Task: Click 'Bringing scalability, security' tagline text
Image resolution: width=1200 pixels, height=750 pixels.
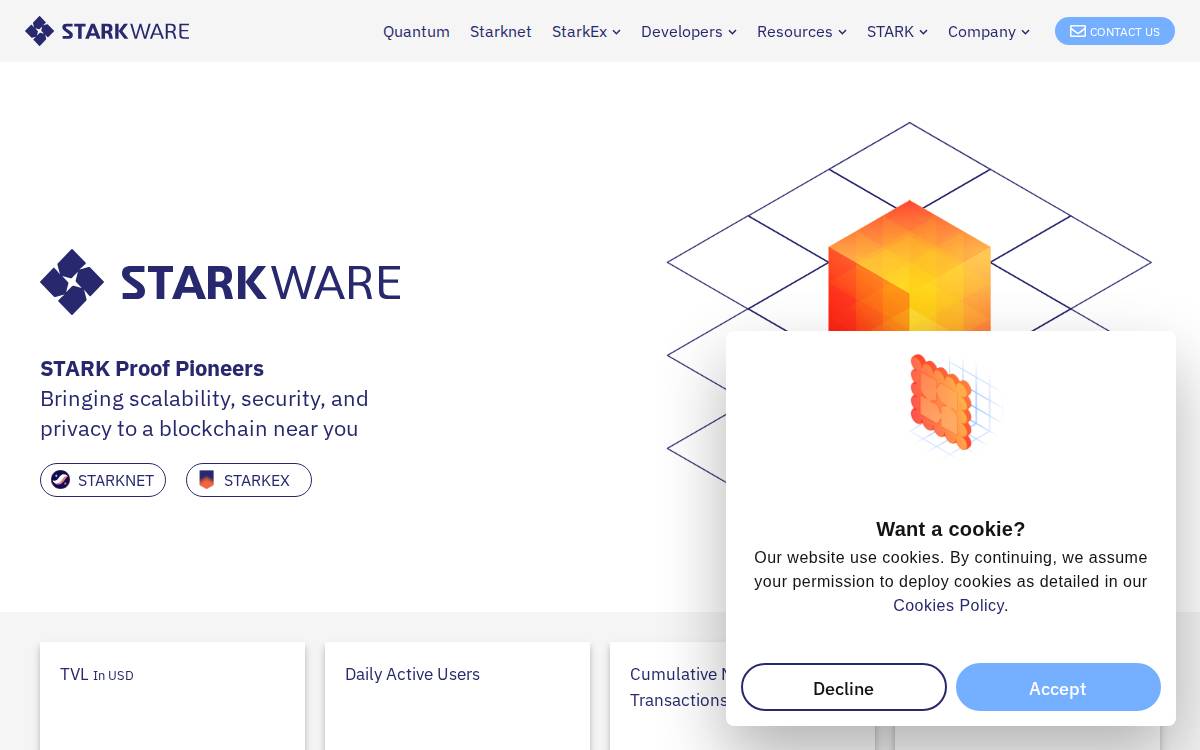Action: [204, 413]
